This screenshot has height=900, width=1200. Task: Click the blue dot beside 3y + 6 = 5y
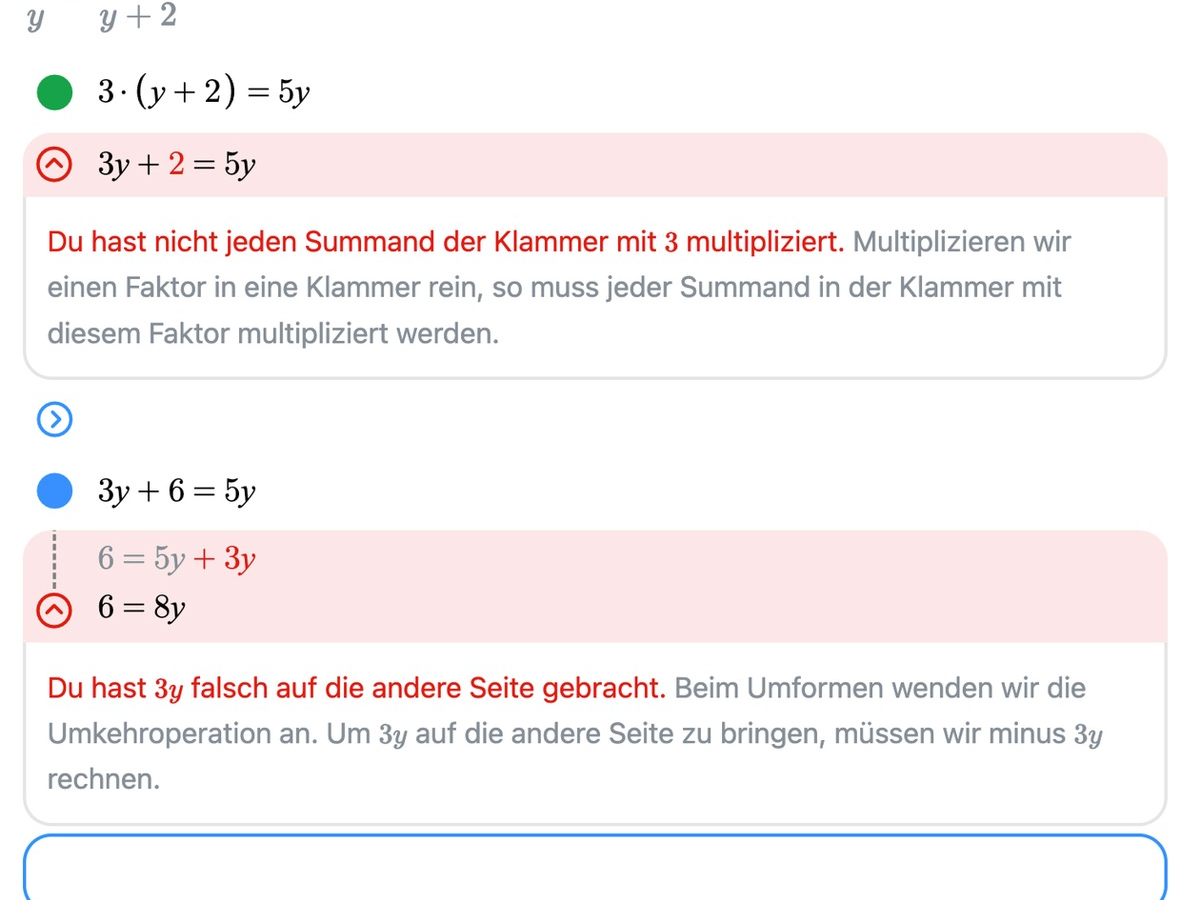click(x=55, y=491)
